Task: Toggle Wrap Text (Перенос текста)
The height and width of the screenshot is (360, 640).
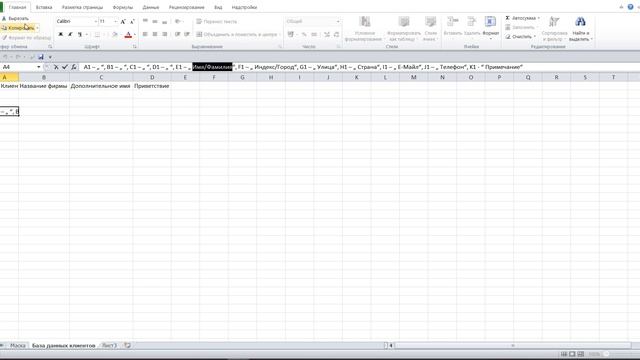Action: coord(216,21)
